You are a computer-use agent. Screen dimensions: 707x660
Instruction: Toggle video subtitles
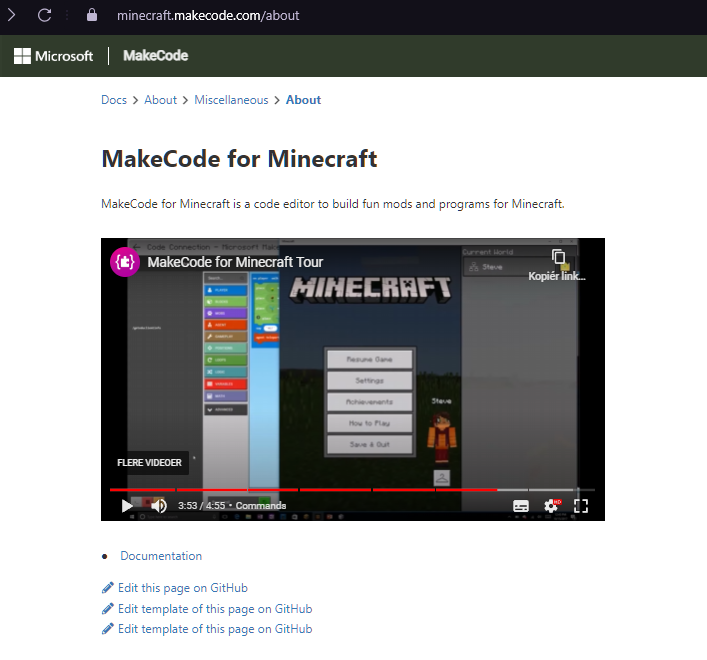[521, 506]
